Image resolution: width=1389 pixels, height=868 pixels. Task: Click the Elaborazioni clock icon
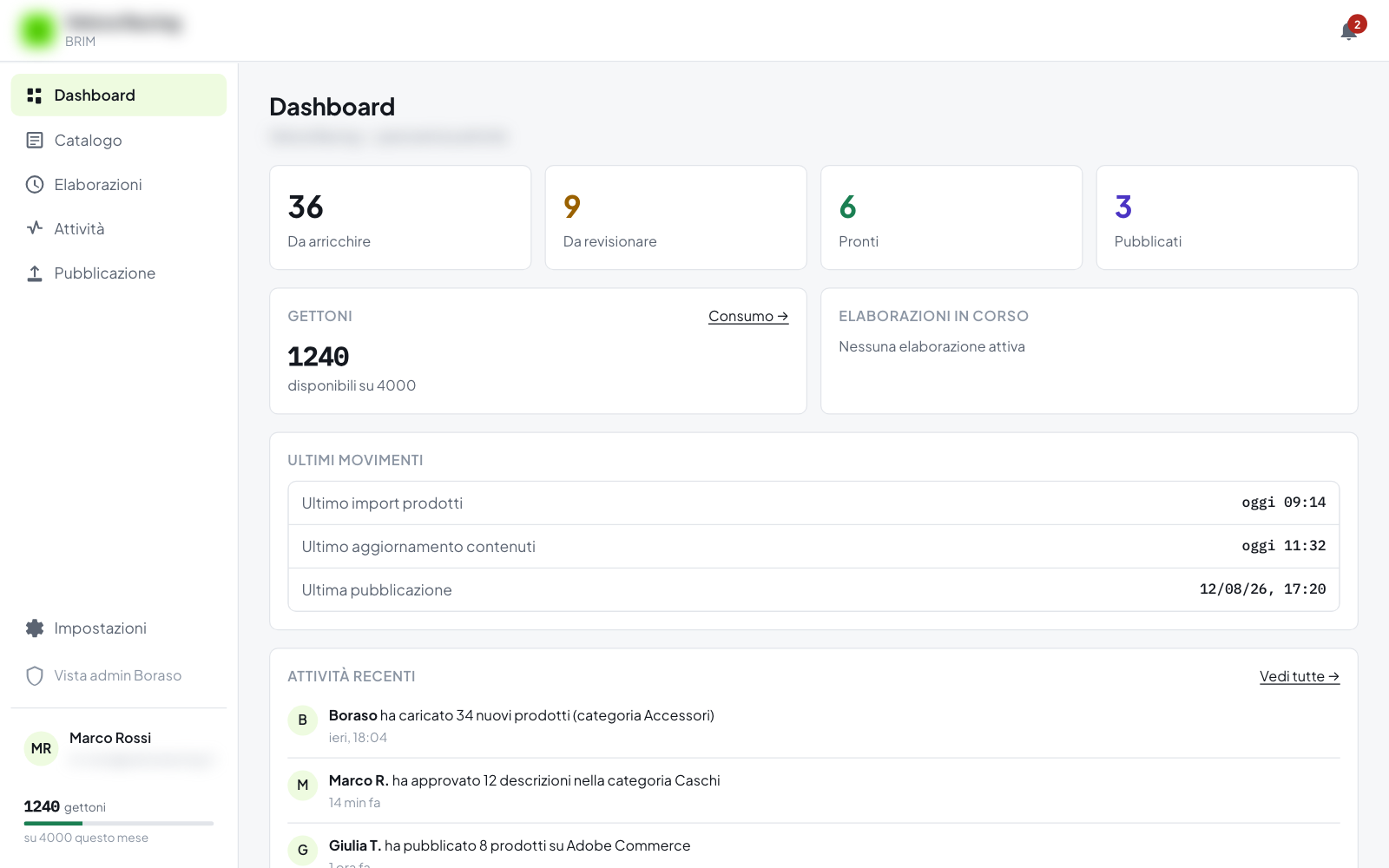tap(35, 184)
